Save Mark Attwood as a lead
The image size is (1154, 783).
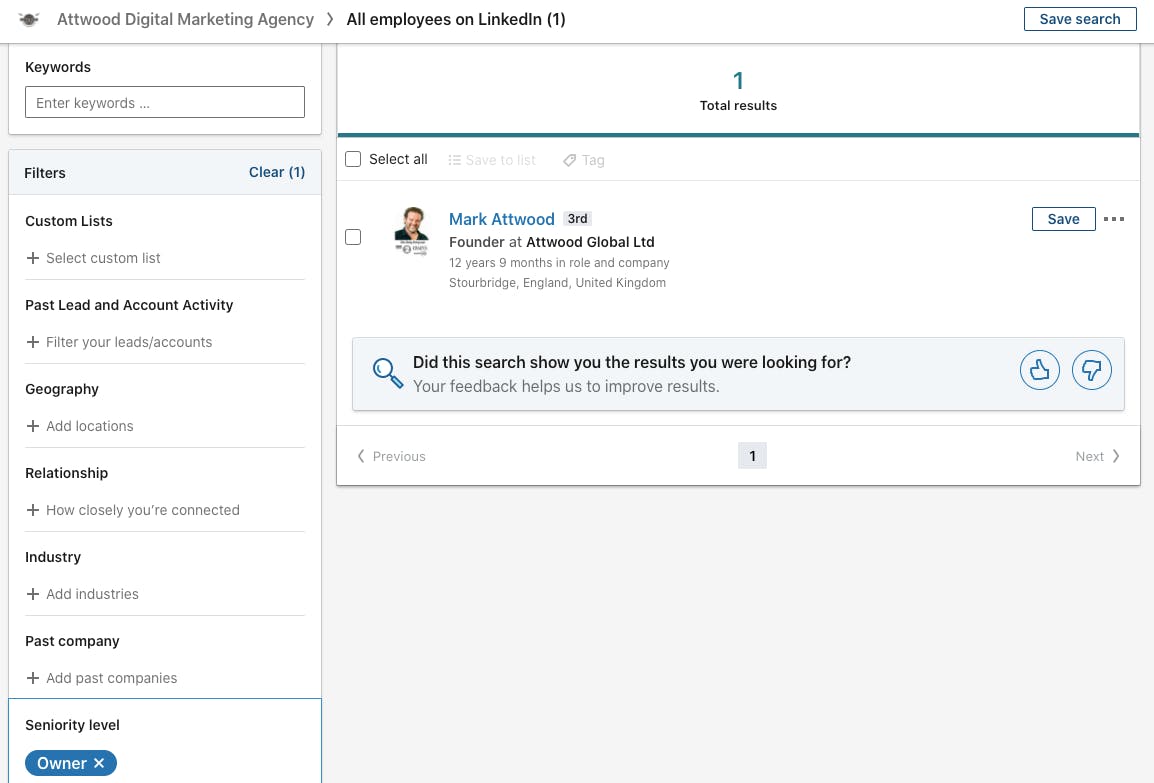point(1063,219)
